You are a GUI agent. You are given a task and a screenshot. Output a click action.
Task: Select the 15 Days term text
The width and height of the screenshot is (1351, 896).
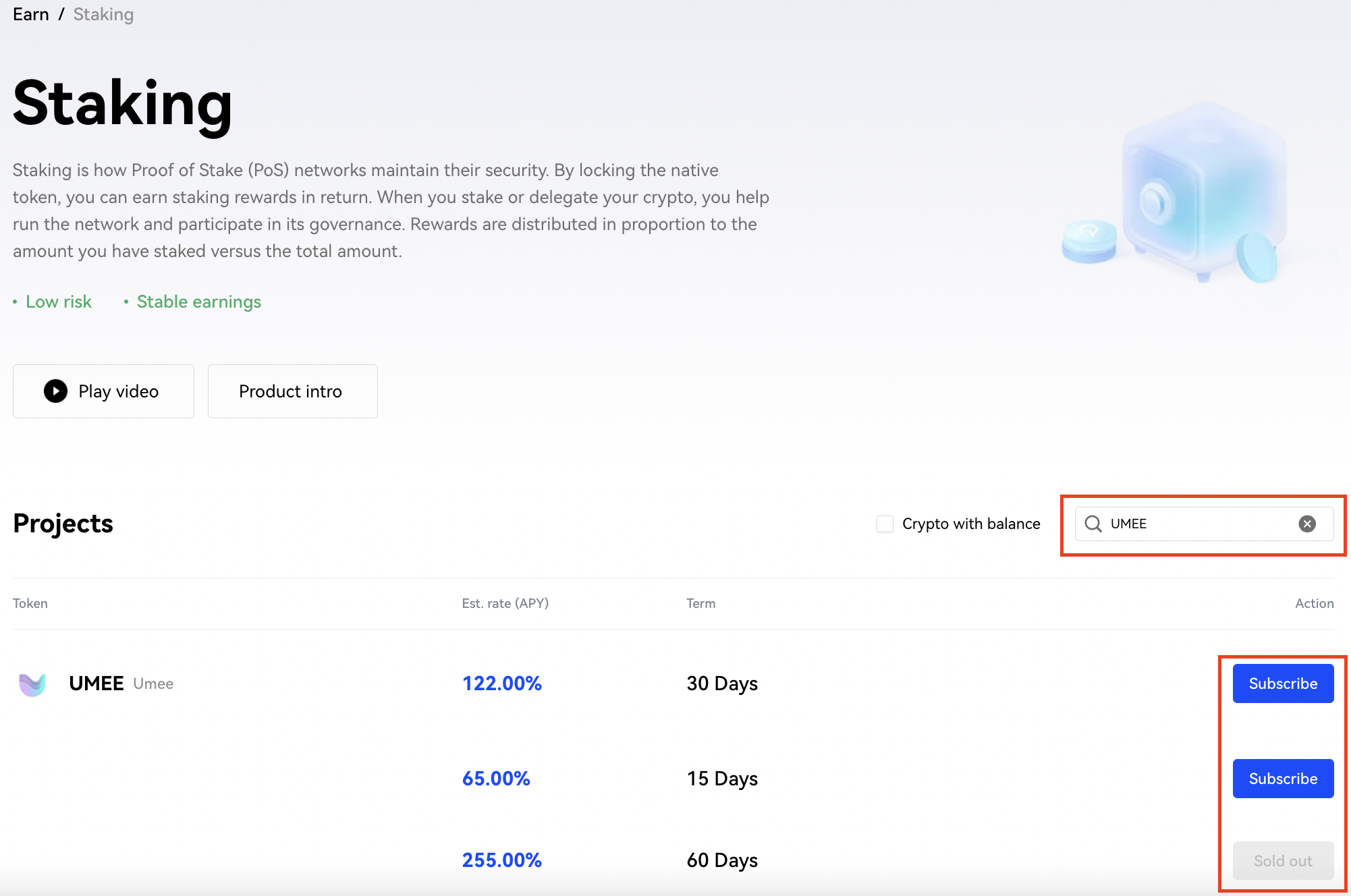pyautogui.click(x=722, y=779)
